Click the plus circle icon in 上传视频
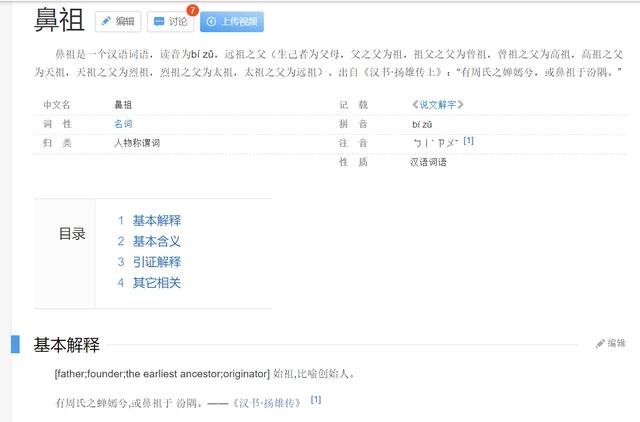640x422 pixels. point(211,21)
